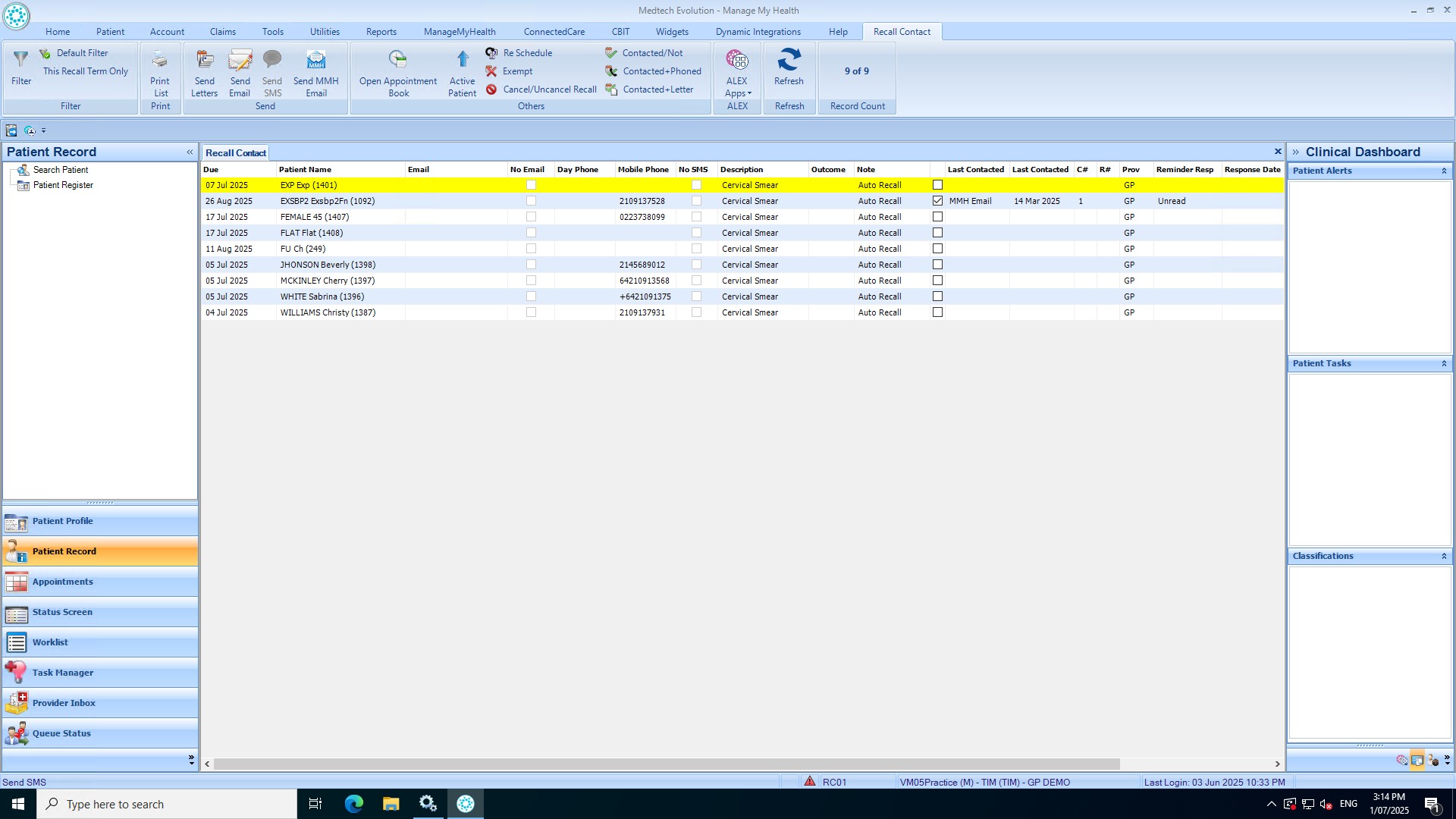Tick No Email checkbox for FEMALE 45
1456x819 pixels.
[x=531, y=217]
